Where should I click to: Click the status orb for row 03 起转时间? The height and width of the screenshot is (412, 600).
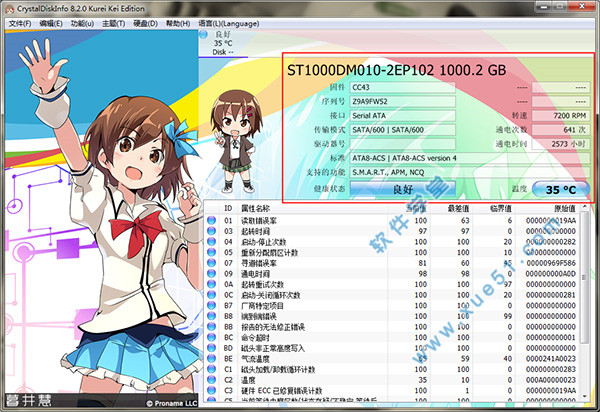click(211, 231)
